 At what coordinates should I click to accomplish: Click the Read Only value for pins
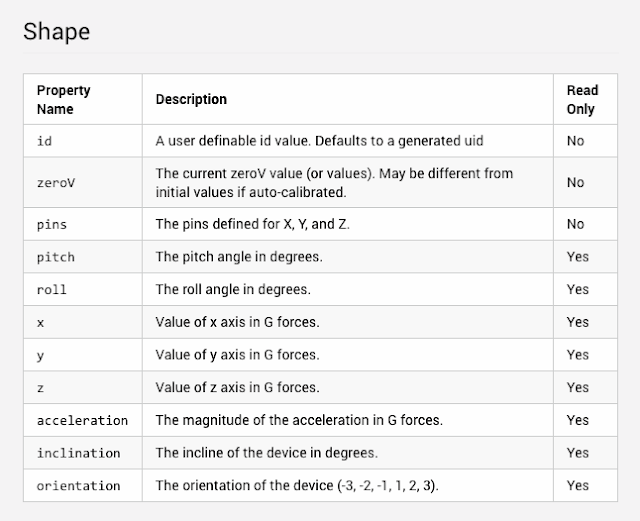tap(575, 224)
